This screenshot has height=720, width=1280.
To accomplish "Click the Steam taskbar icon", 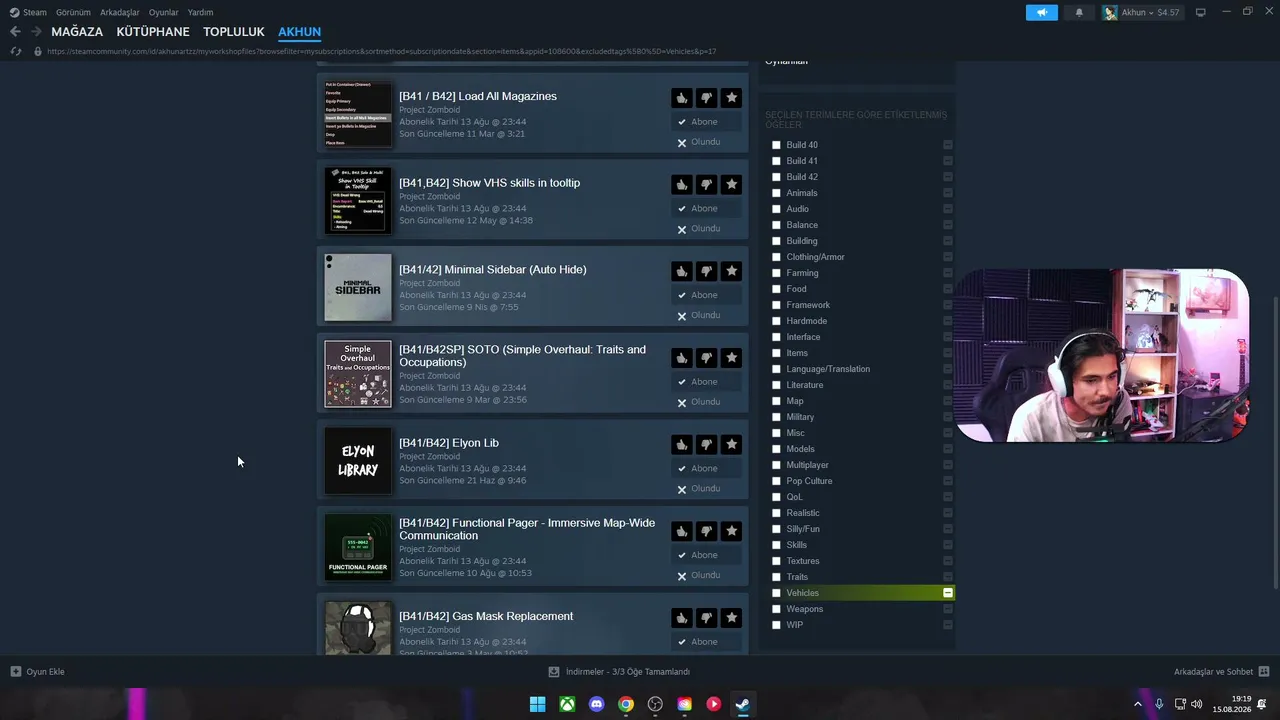I will 743,704.
